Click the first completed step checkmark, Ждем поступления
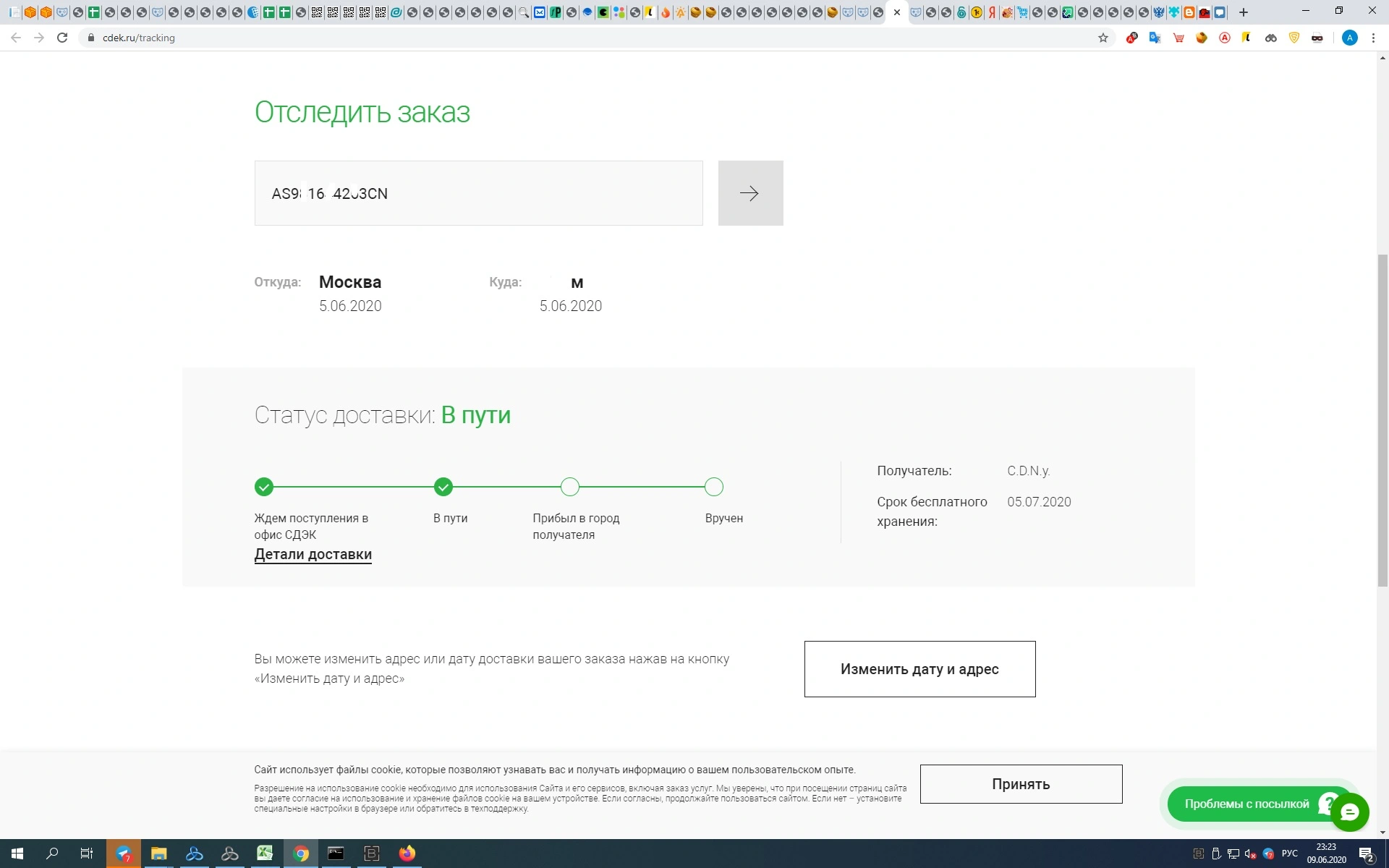The height and width of the screenshot is (868, 1389). click(264, 487)
